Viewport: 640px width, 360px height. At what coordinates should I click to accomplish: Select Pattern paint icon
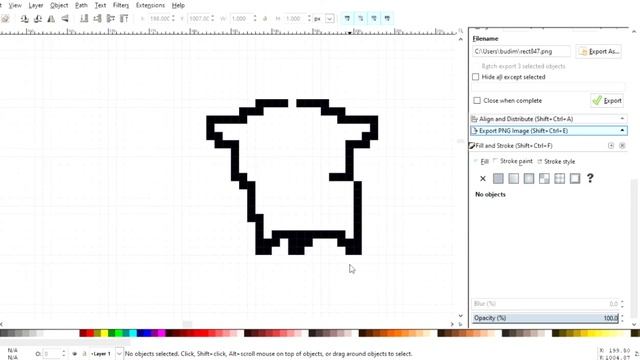pos(560,178)
